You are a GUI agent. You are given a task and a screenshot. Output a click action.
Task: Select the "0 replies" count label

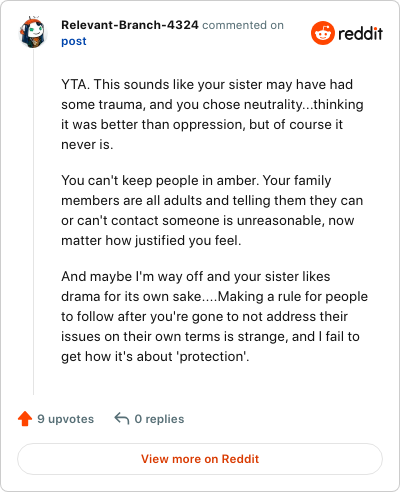159,419
